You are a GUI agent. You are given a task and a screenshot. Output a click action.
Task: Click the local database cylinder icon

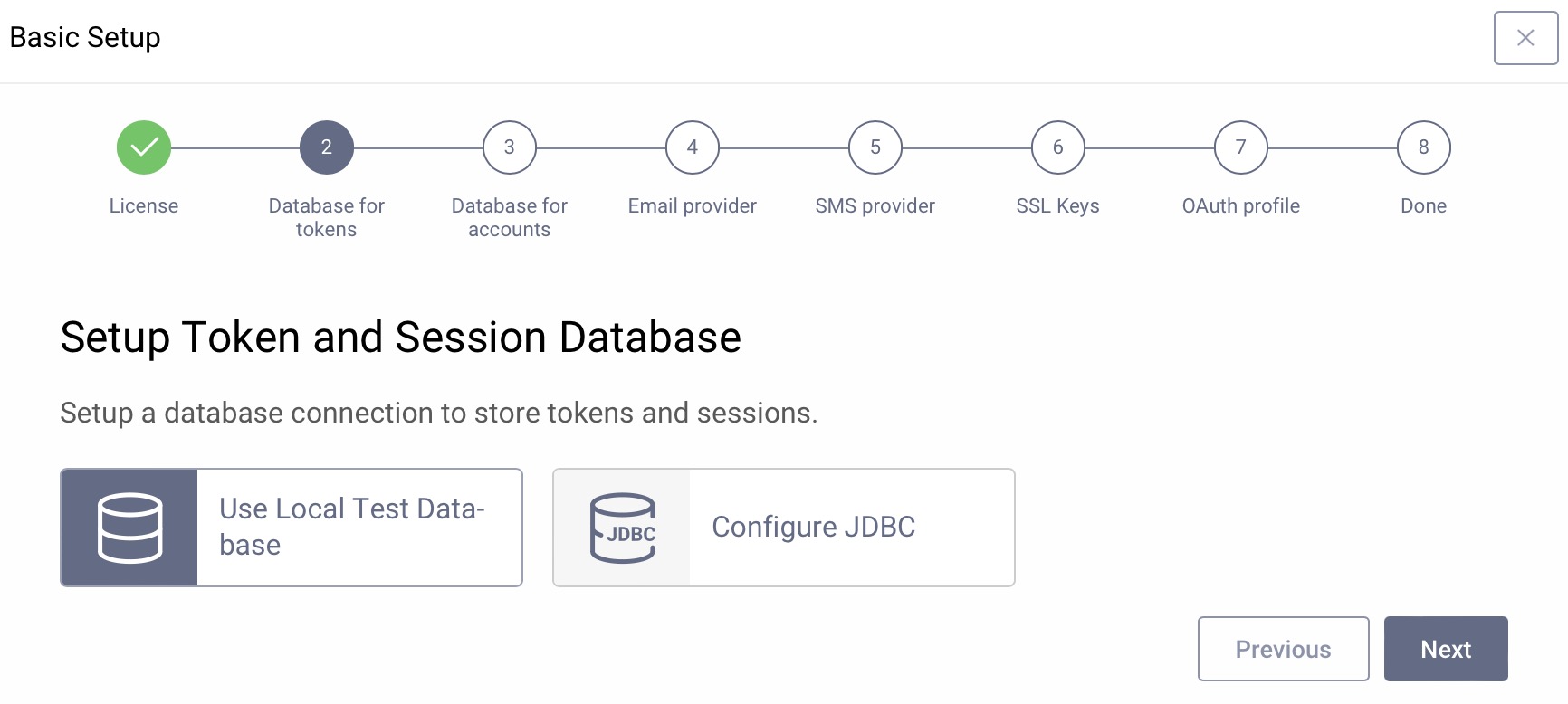point(129,528)
